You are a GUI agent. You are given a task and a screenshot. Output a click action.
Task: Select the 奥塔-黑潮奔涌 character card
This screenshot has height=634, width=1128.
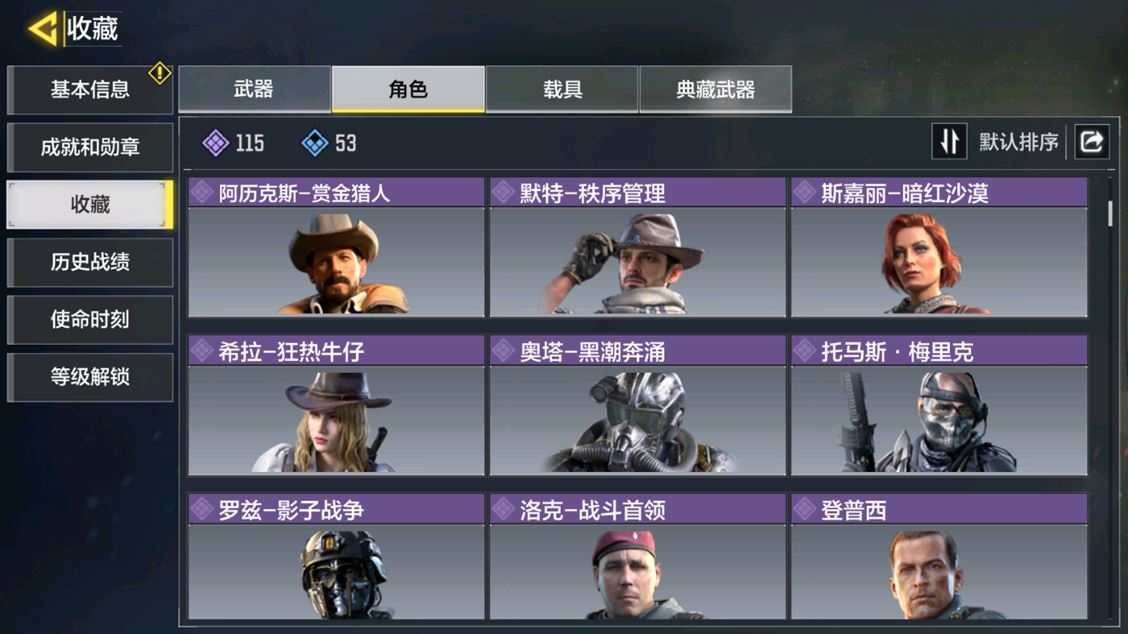coord(637,405)
